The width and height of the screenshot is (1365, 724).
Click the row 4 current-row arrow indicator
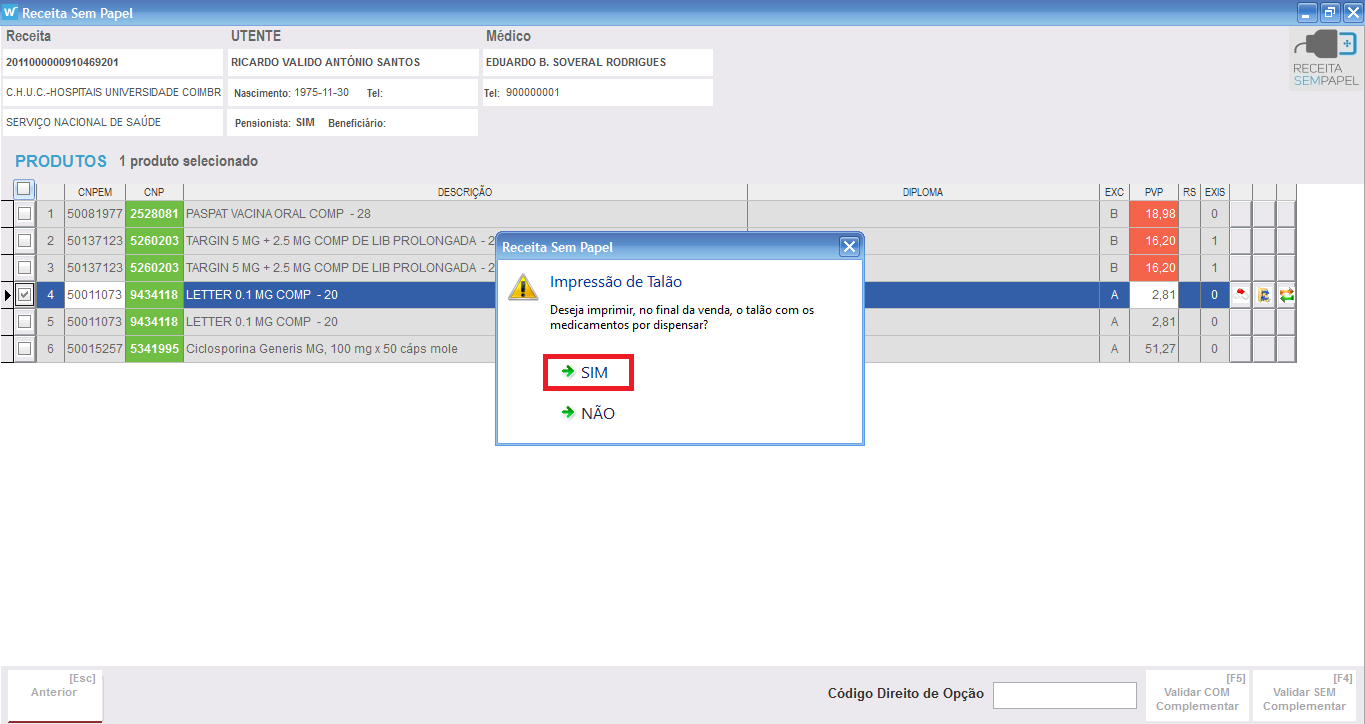click(x=7, y=295)
